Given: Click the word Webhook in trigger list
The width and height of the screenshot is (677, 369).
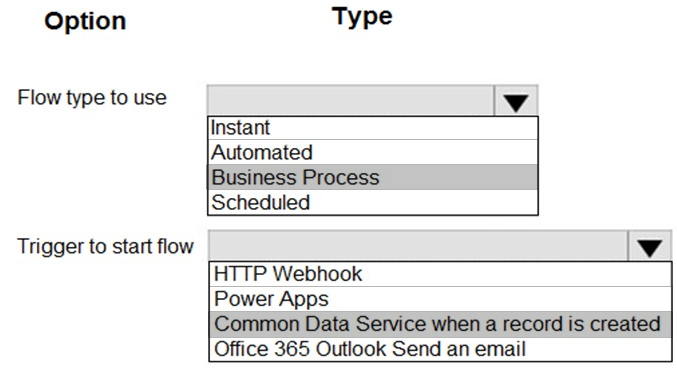Looking at the screenshot, I should [x=317, y=274].
